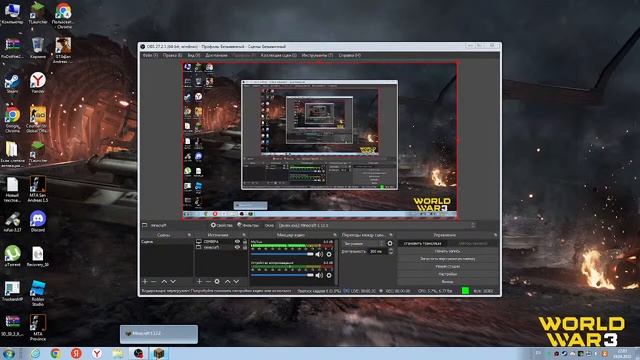Image resolution: width=640 pixels, height=360 pixels.
Task: Move the selected source down
Action: [x=236, y=282]
